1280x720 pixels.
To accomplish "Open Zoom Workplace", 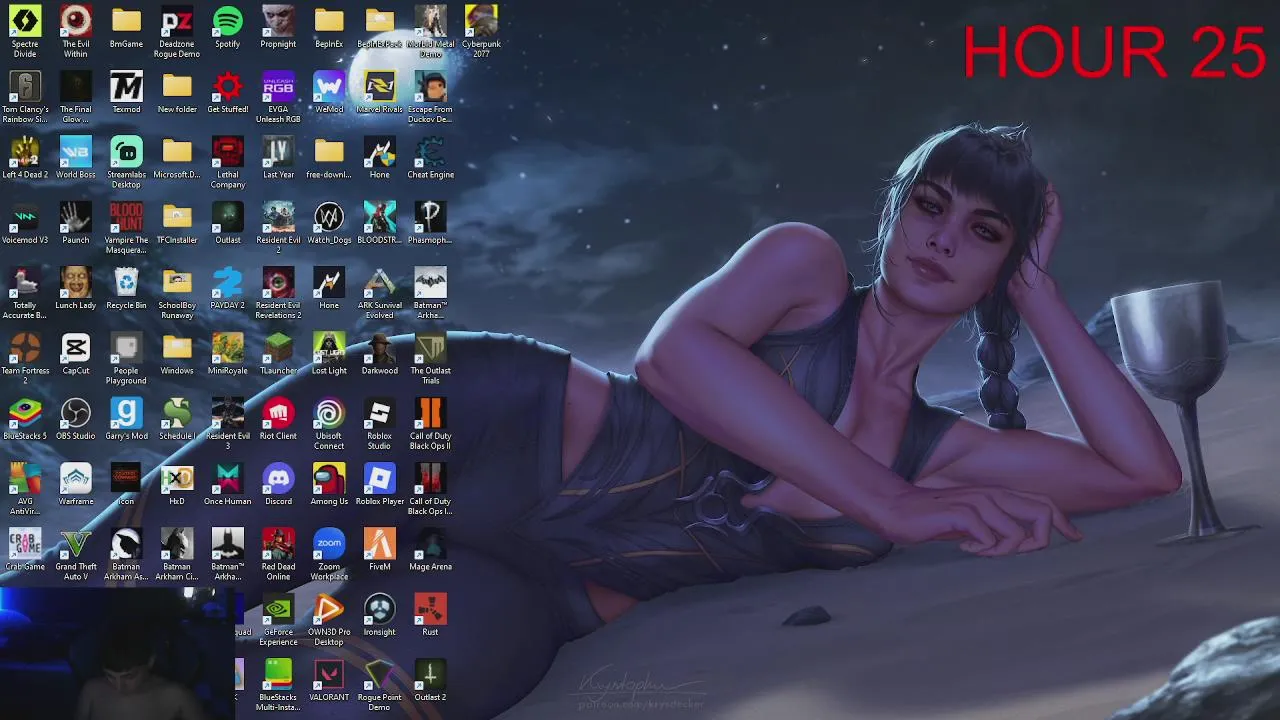I will [x=329, y=544].
